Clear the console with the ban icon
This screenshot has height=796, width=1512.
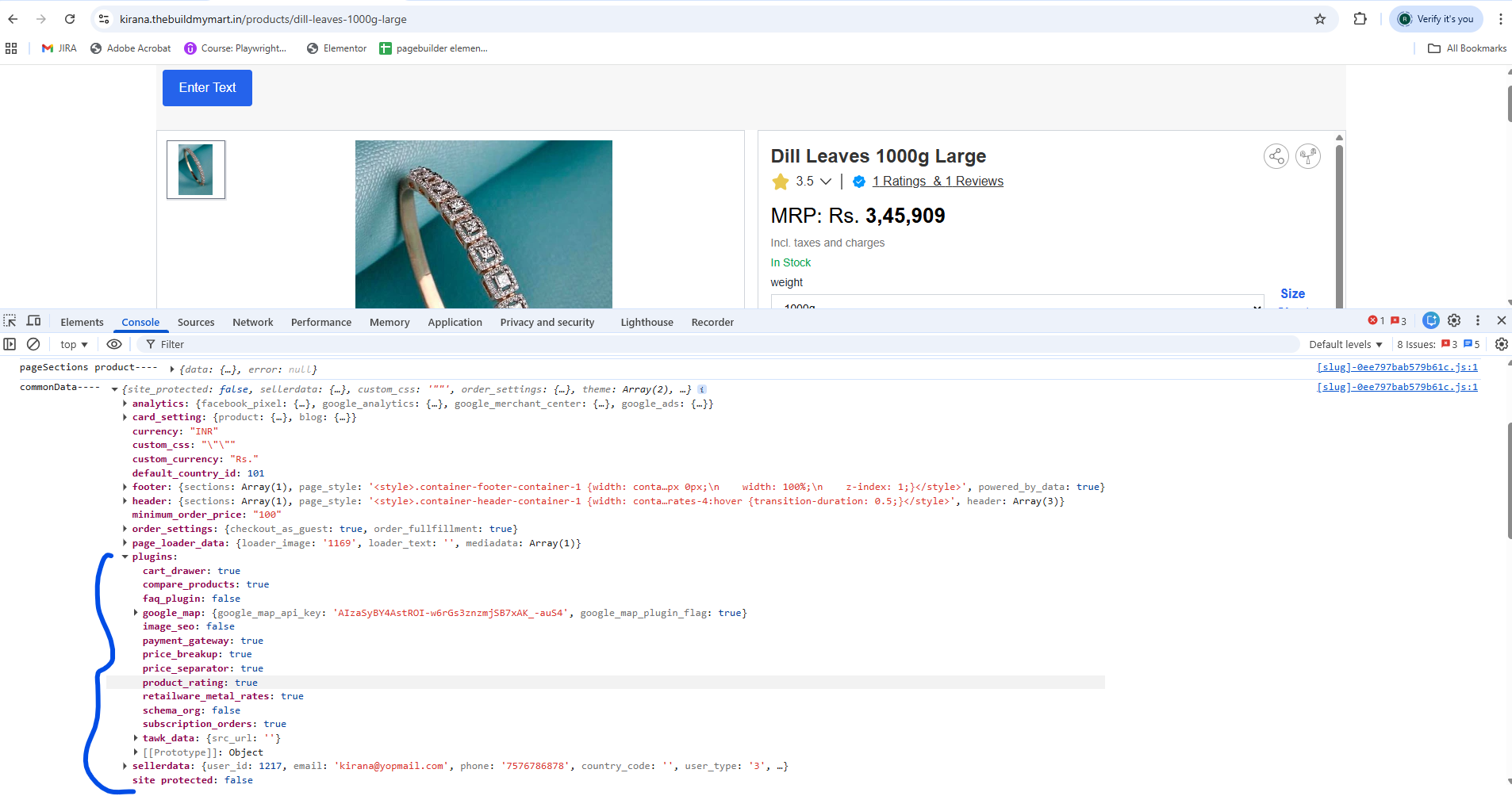(33, 344)
